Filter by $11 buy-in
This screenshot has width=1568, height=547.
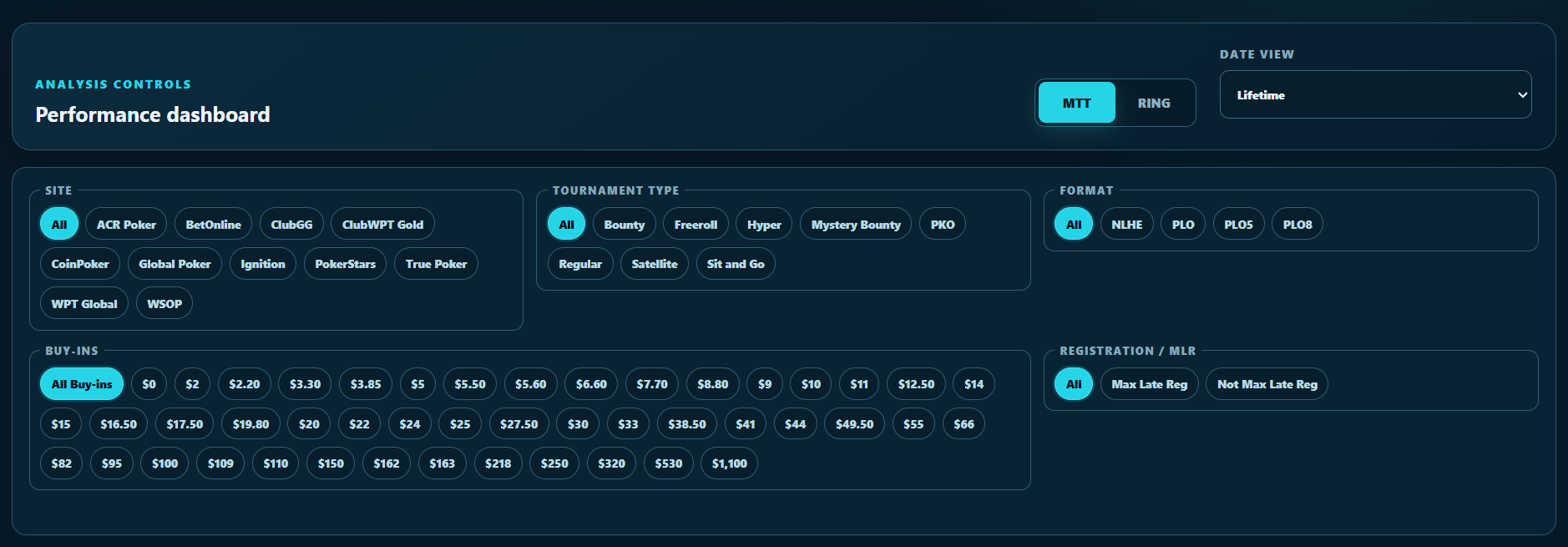coord(859,384)
